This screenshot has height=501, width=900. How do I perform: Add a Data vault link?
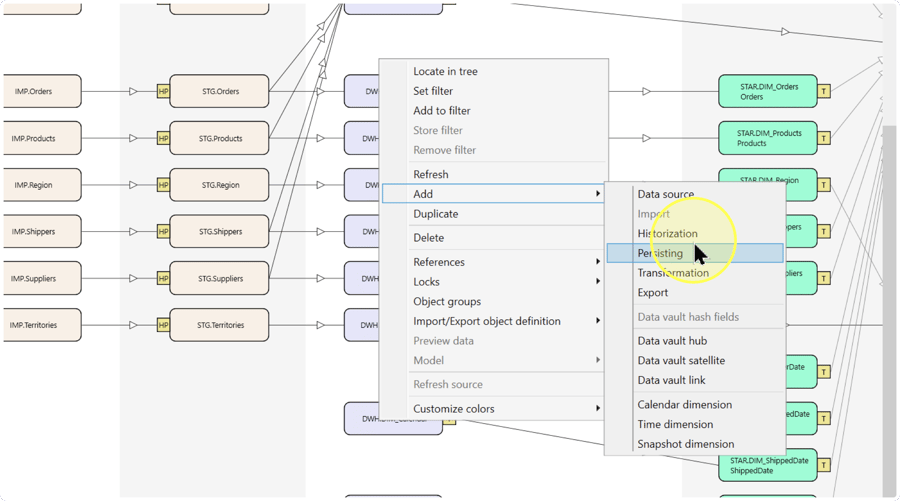[x=695, y=380]
